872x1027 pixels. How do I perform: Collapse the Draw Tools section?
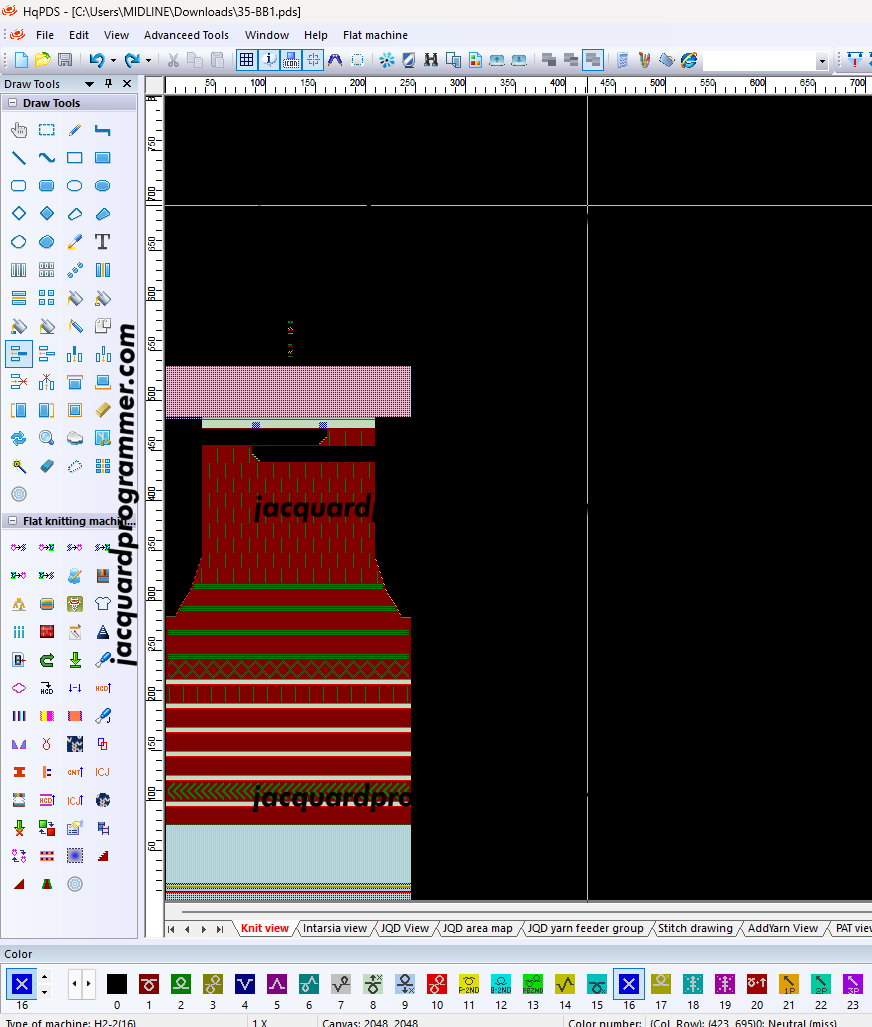(x=13, y=103)
